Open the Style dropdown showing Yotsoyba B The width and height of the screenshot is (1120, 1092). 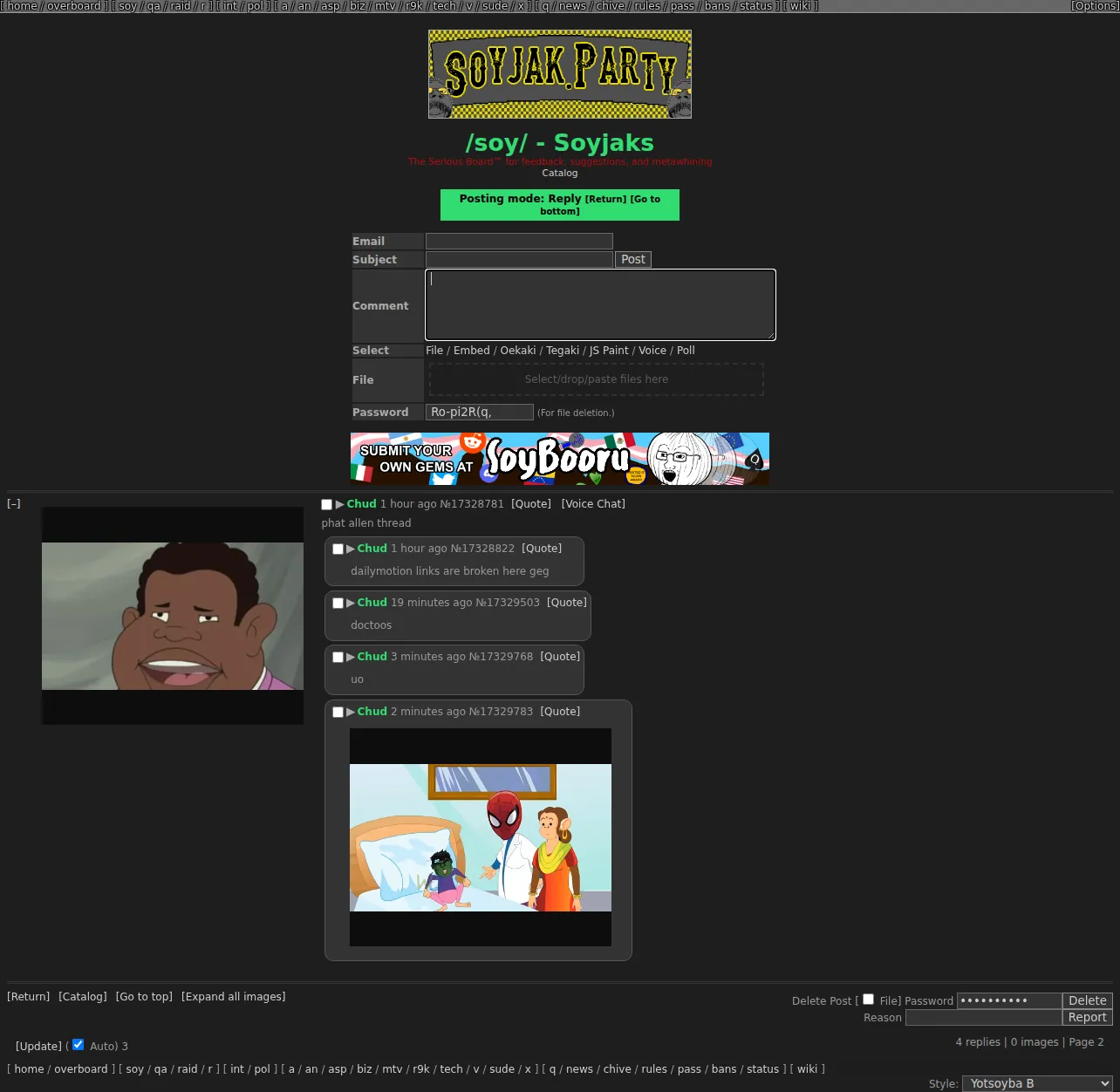(1037, 1083)
